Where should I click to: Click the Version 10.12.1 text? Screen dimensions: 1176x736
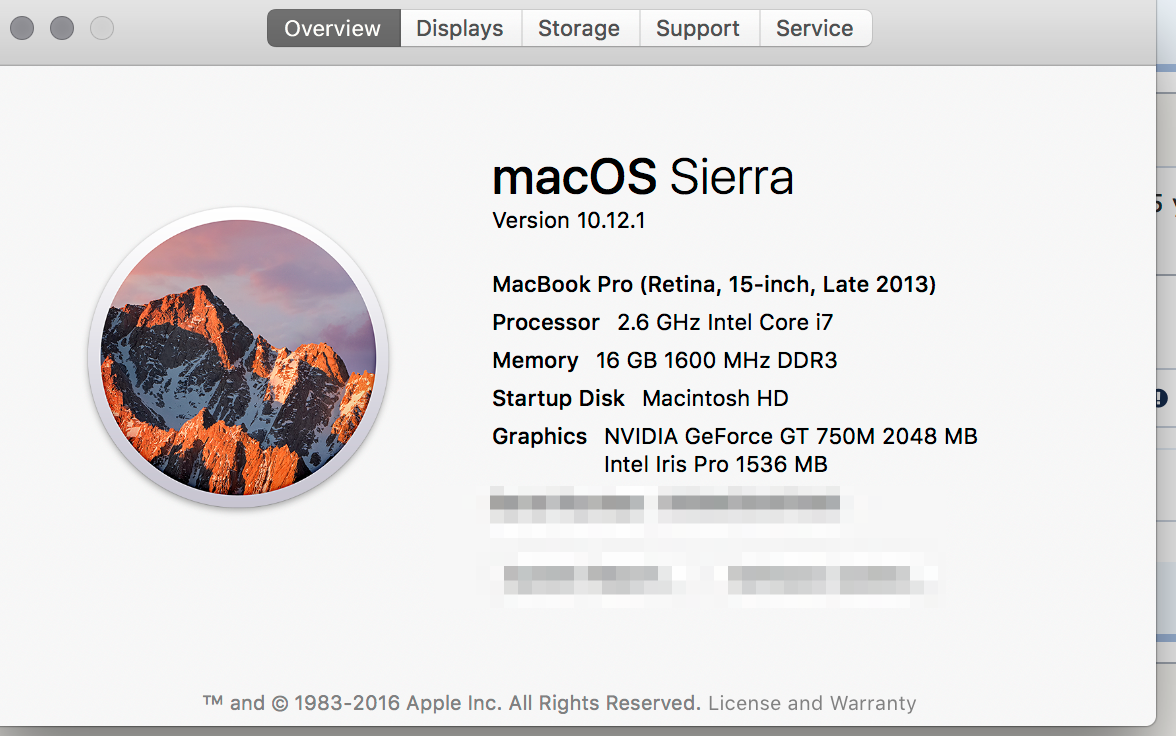pyautogui.click(x=568, y=221)
